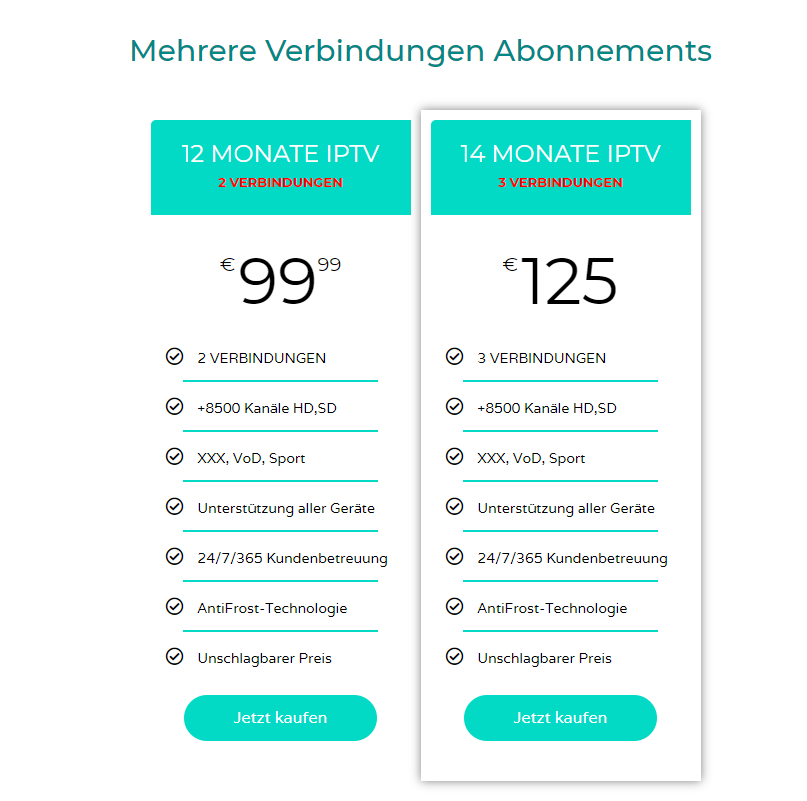Screen dimensions: 807x801
Task: Click checkmark by AntiFrost-Technologie in 12-month plan
Action: click(x=174, y=606)
